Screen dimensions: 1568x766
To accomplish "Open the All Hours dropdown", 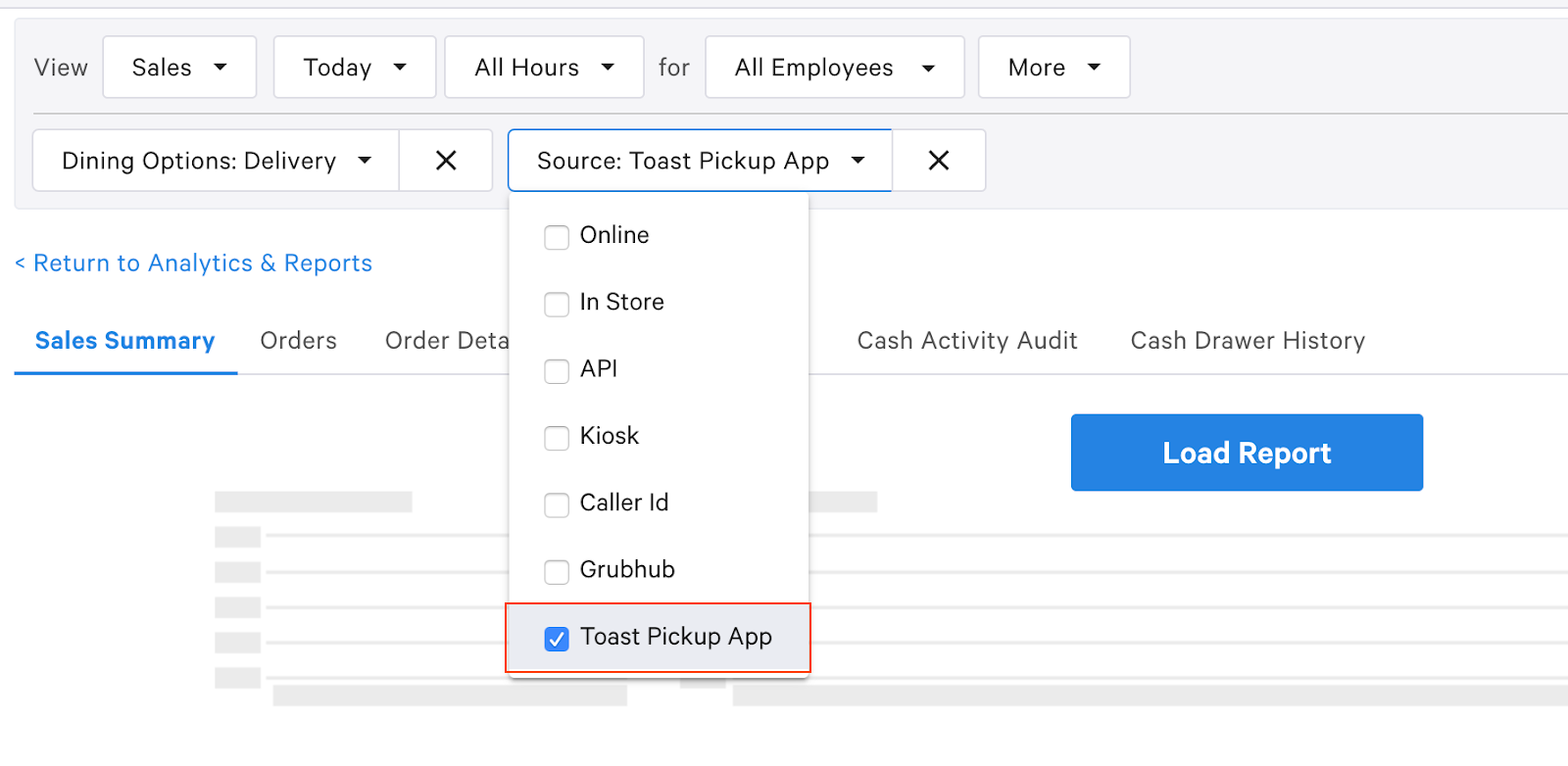I will click(x=544, y=68).
